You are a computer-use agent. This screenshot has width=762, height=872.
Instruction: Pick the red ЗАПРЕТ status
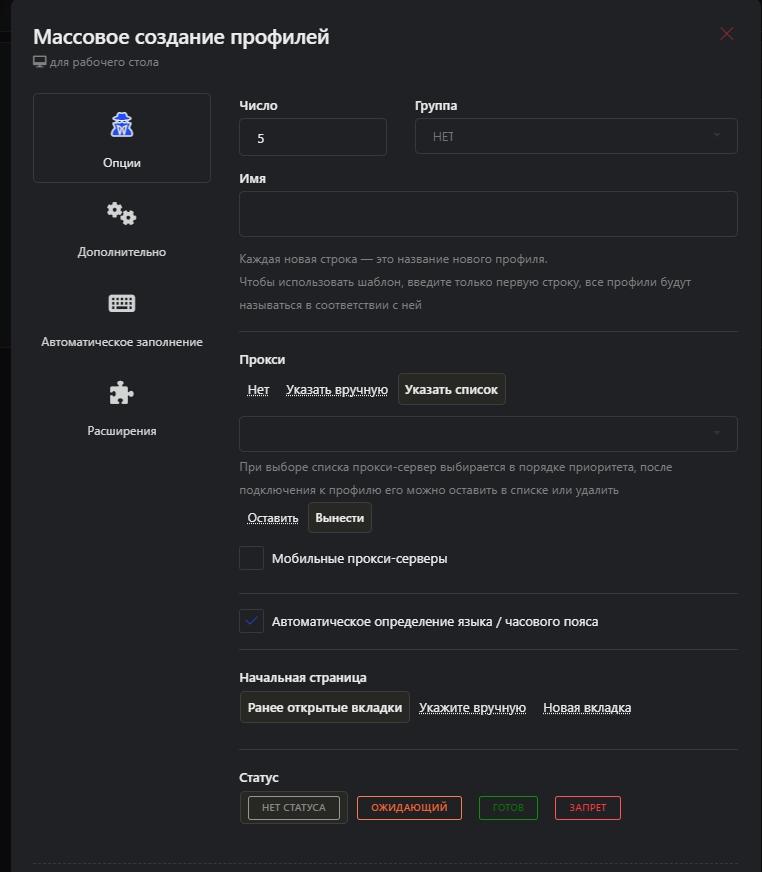[588, 807]
